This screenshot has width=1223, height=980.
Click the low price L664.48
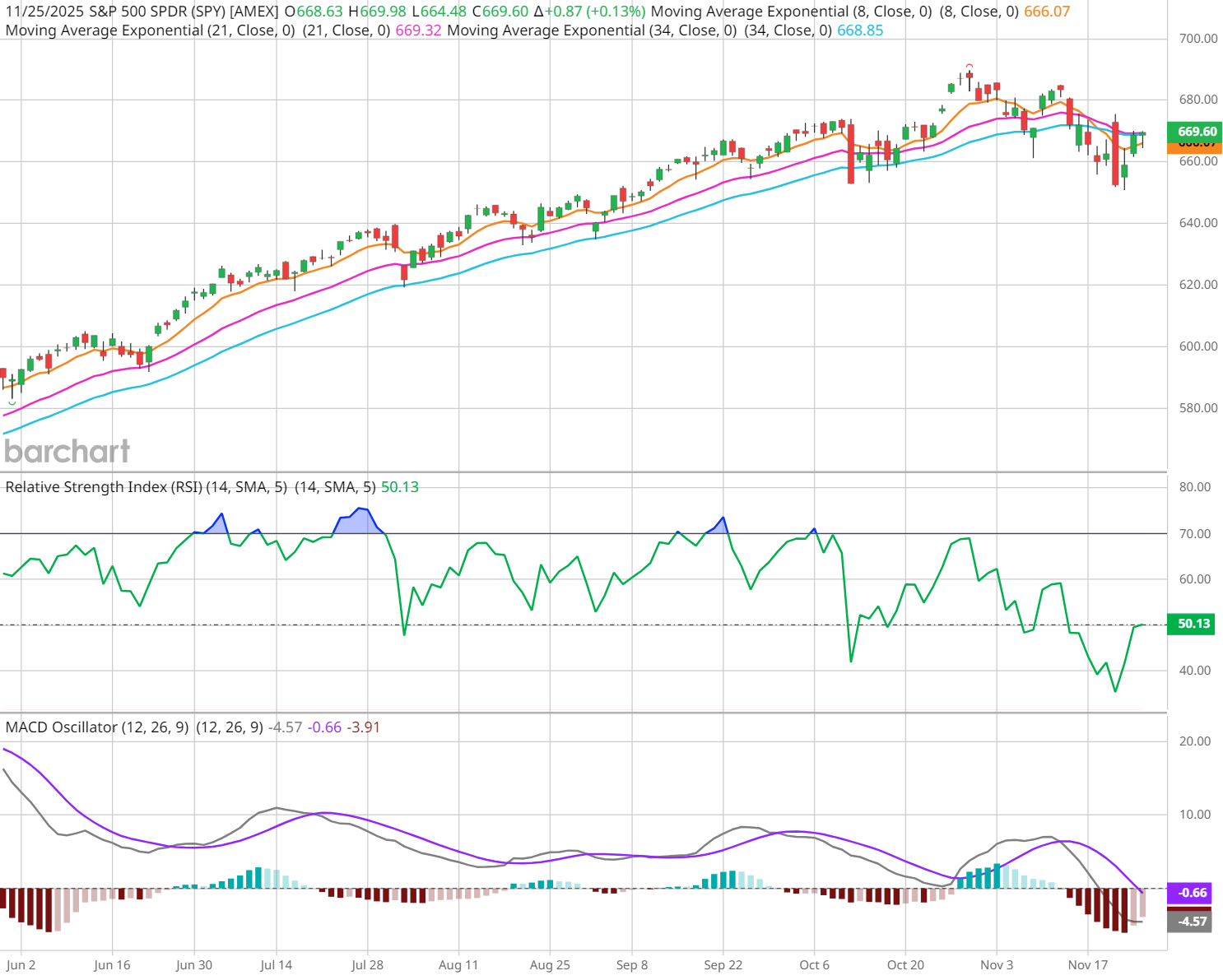[439, 12]
